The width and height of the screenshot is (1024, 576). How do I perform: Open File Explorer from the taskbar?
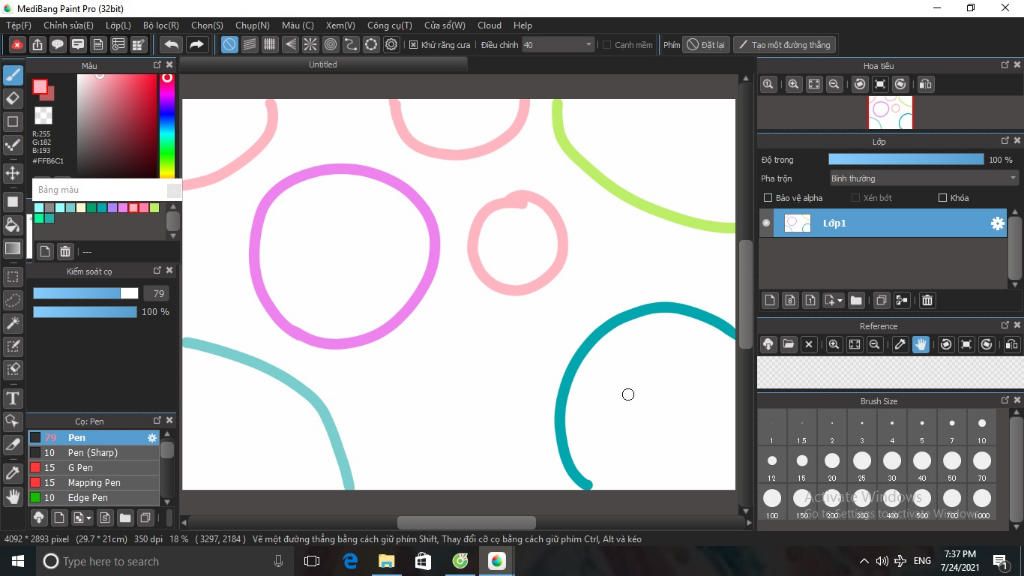(x=387, y=561)
